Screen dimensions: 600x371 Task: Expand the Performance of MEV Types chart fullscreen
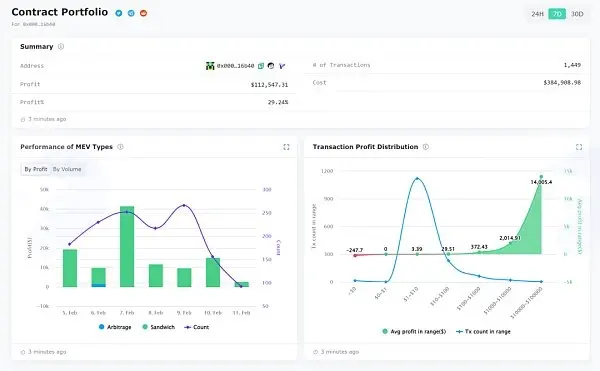coord(286,147)
